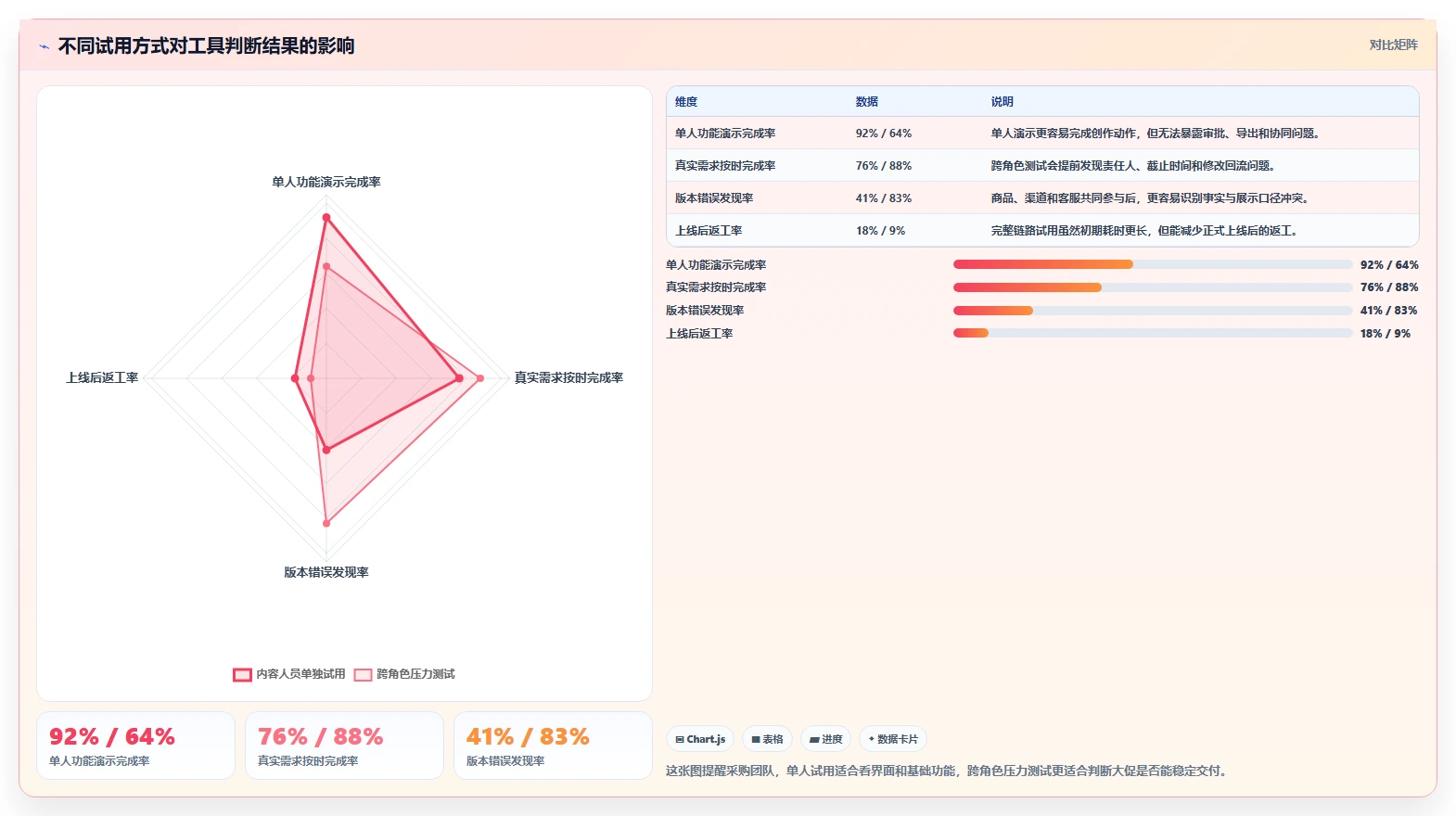Click the table cell 真实需求按时完成率
This screenshot has width=1456, height=816.
(x=725, y=166)
